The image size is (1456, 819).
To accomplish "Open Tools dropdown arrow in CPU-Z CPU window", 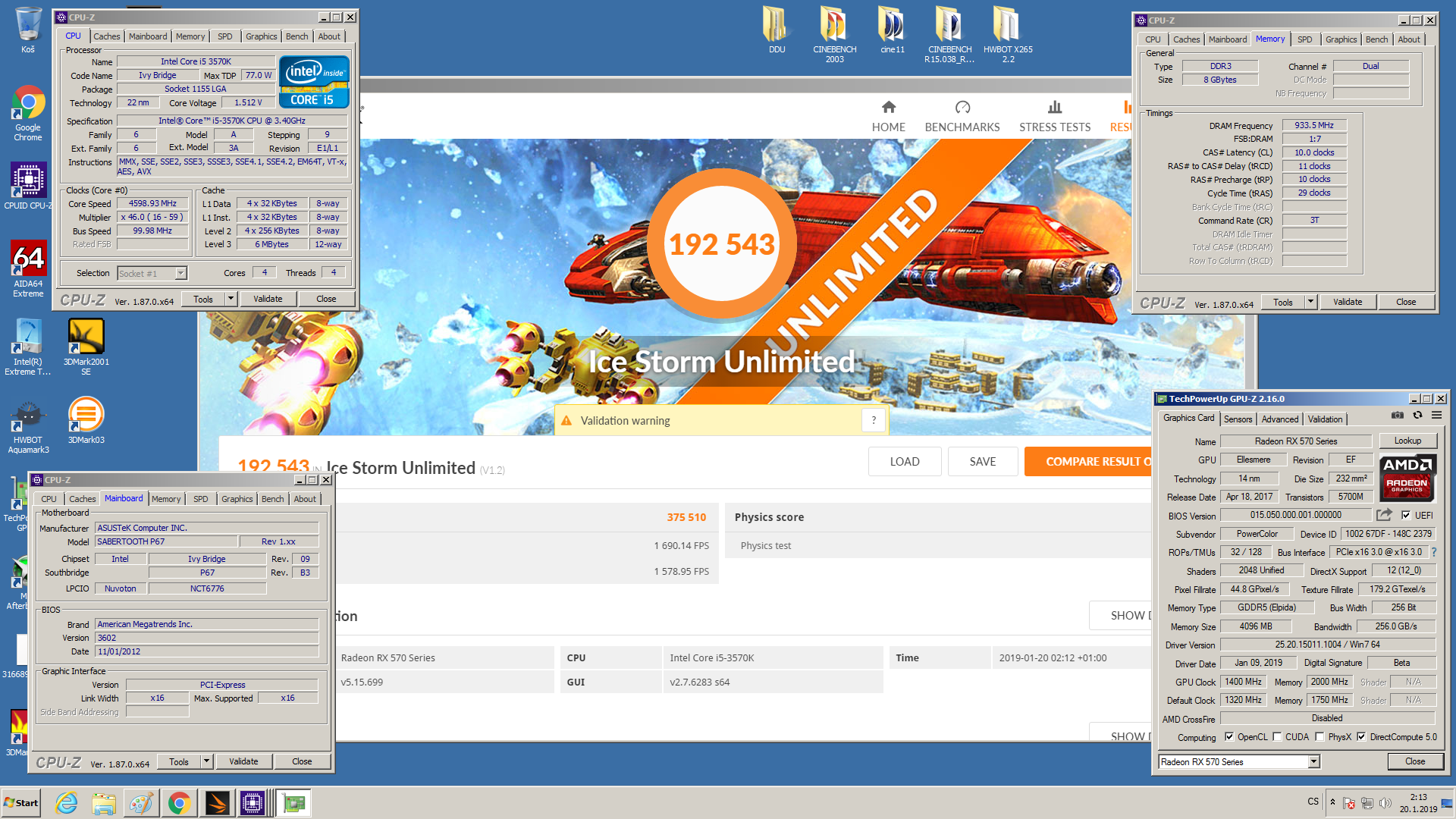I will pos(231,299).
